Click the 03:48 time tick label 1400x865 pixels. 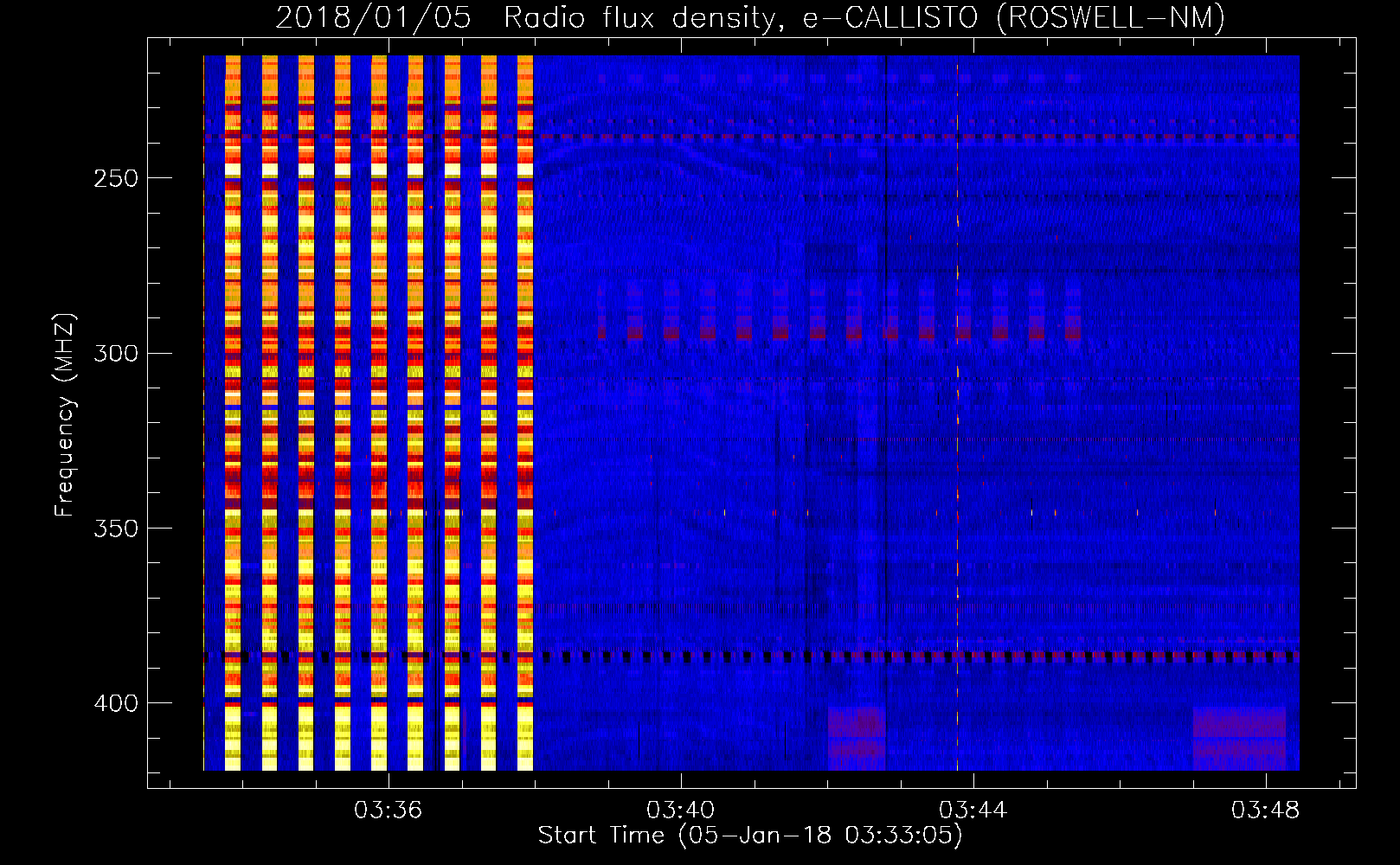point(1266,811)
